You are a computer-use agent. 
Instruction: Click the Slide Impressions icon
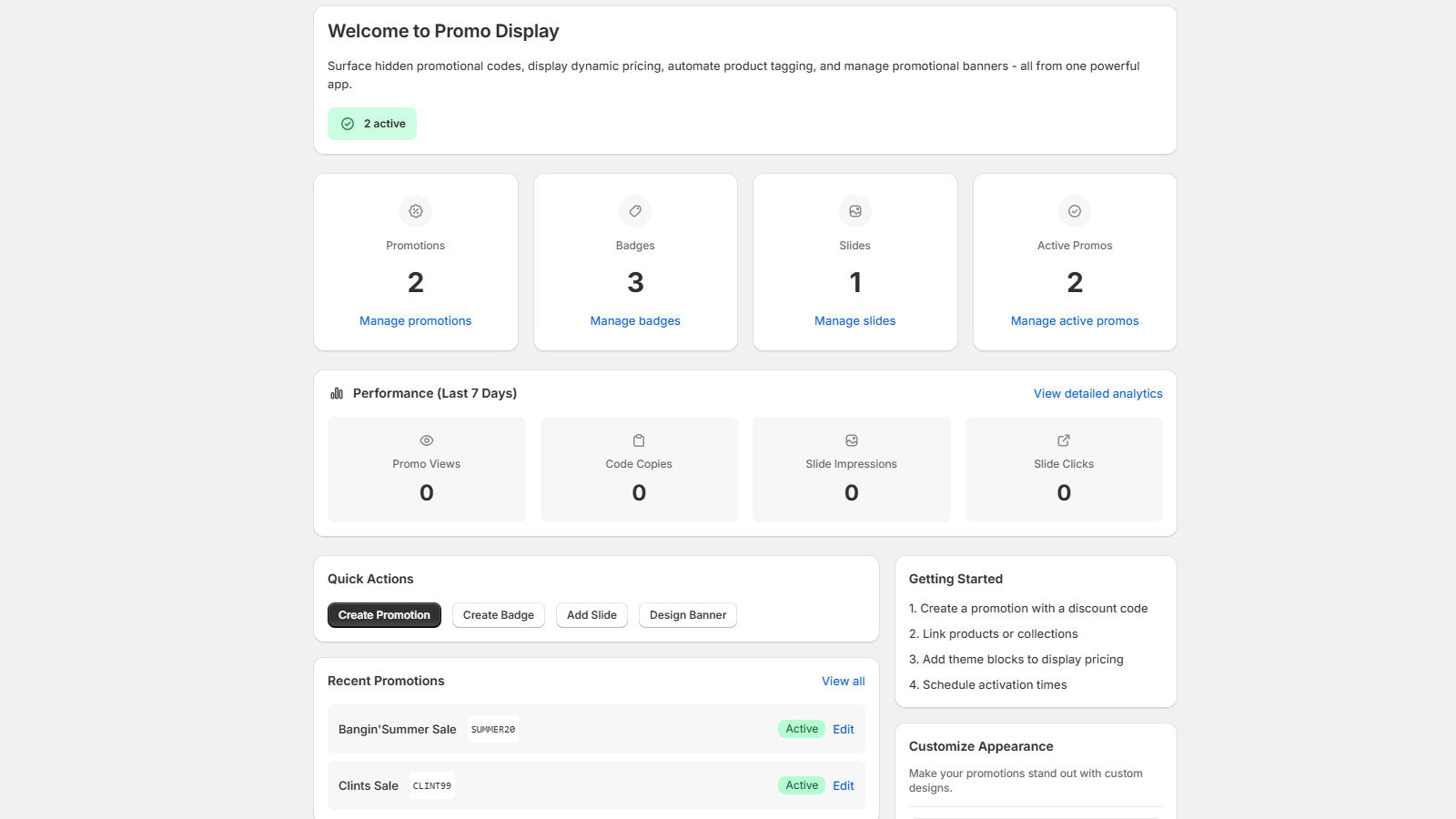click(x=851, y=440)
